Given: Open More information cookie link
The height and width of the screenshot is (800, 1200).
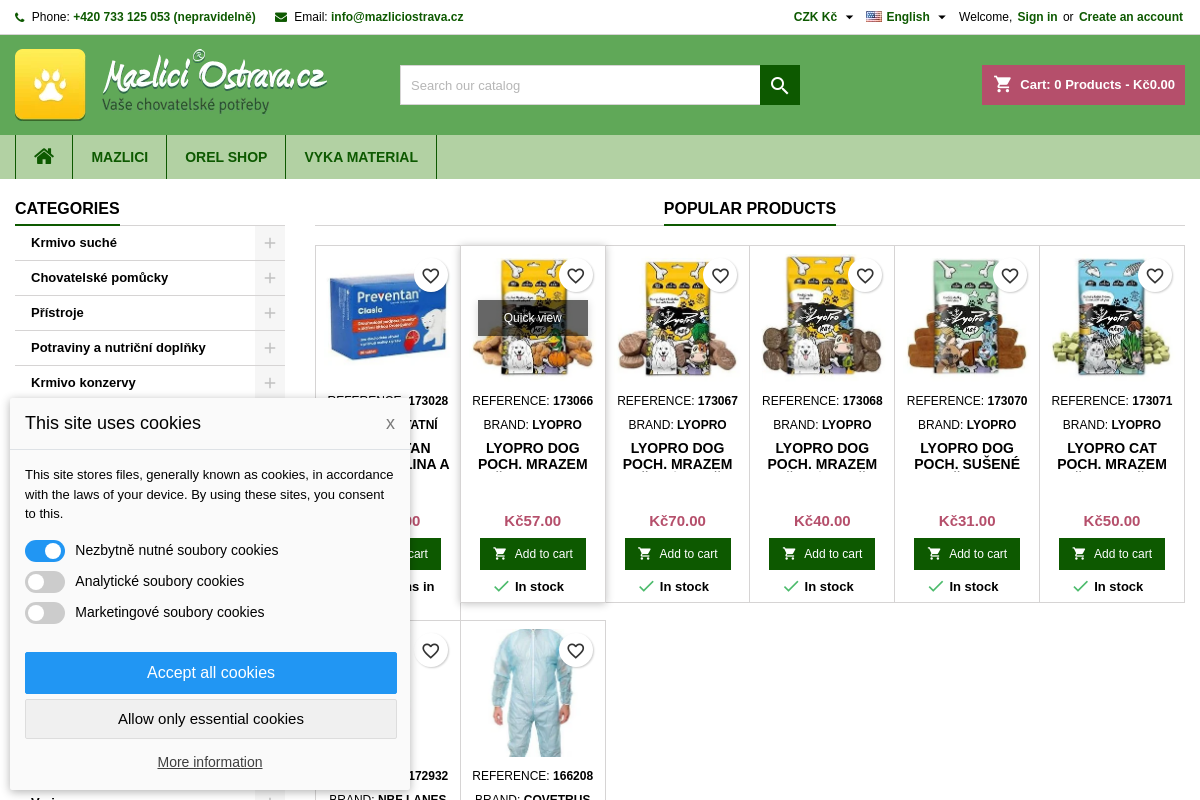Looking at the screenshot, I should pyautogui.click(x=210, y=762).
